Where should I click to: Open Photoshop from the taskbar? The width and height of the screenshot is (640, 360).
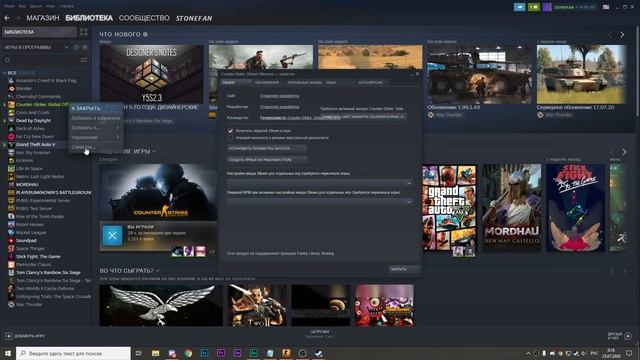[x=204, y=353]
